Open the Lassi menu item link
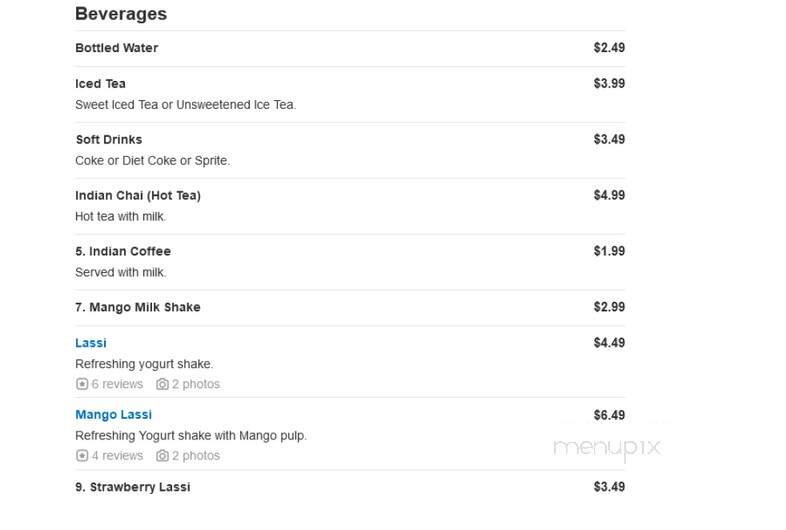786x530 pixels. click(x=91, y=343)
